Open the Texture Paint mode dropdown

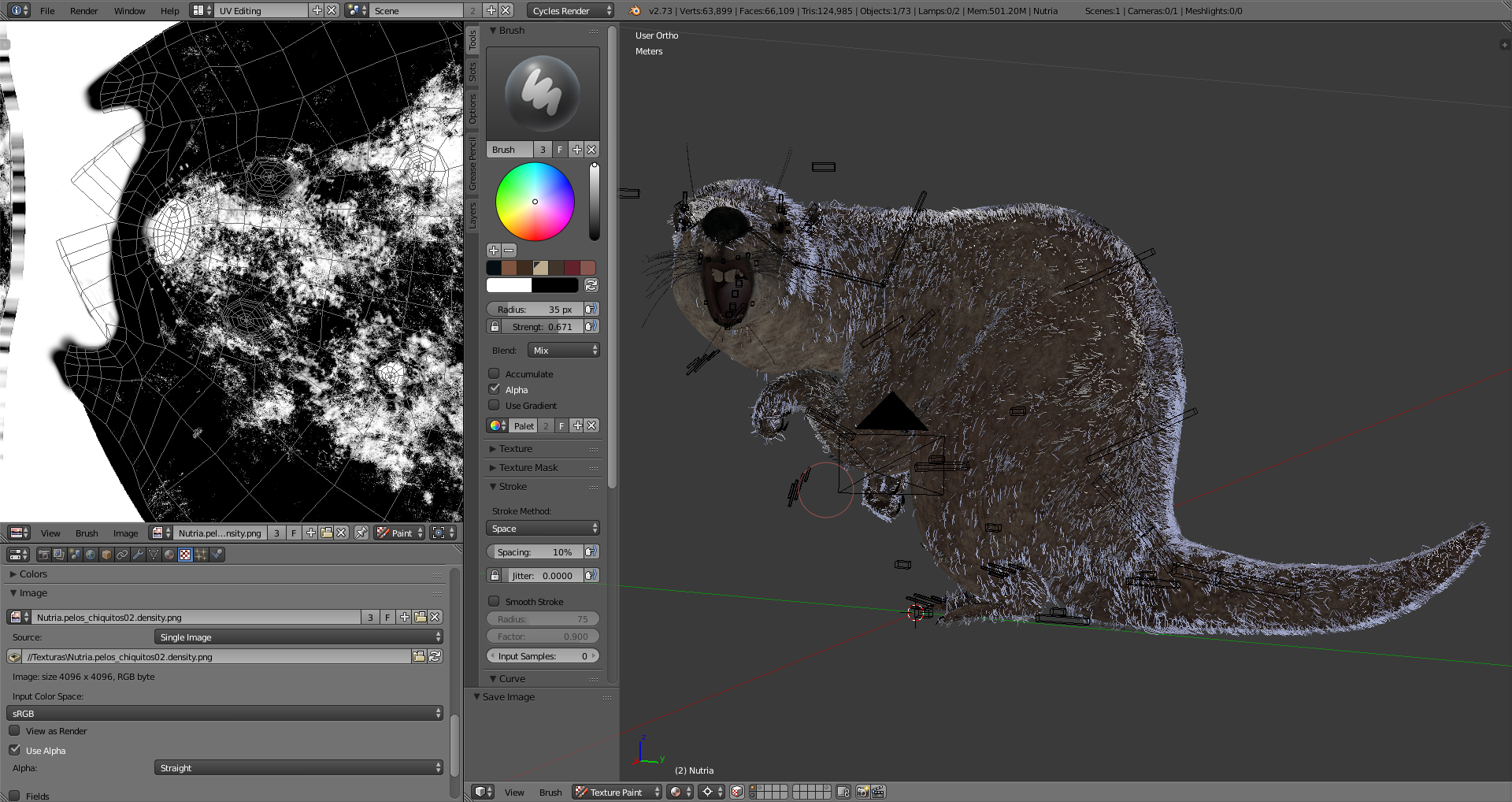click(x=617, y=792)
